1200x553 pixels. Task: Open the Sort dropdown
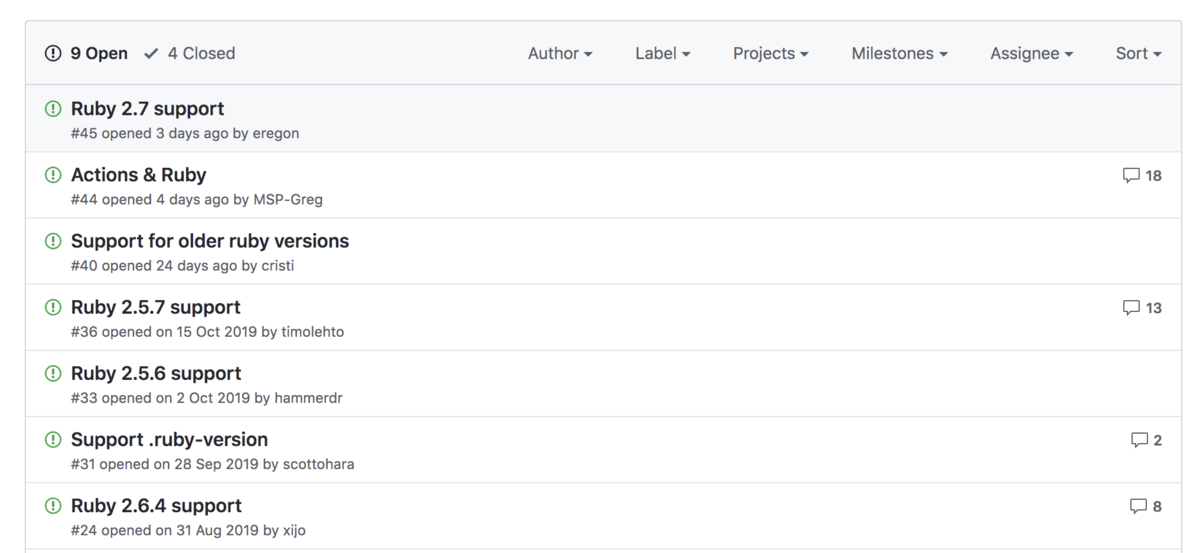point(1139,53)
